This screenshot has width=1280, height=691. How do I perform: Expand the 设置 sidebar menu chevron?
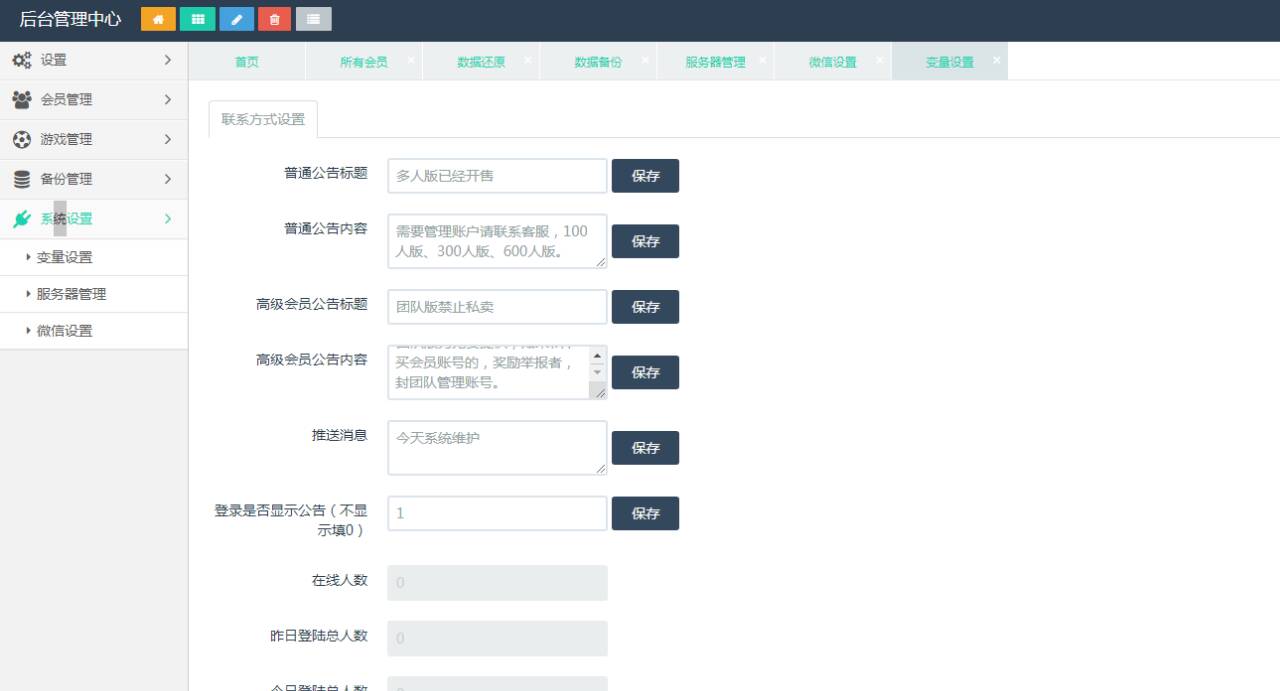[167, 60]
